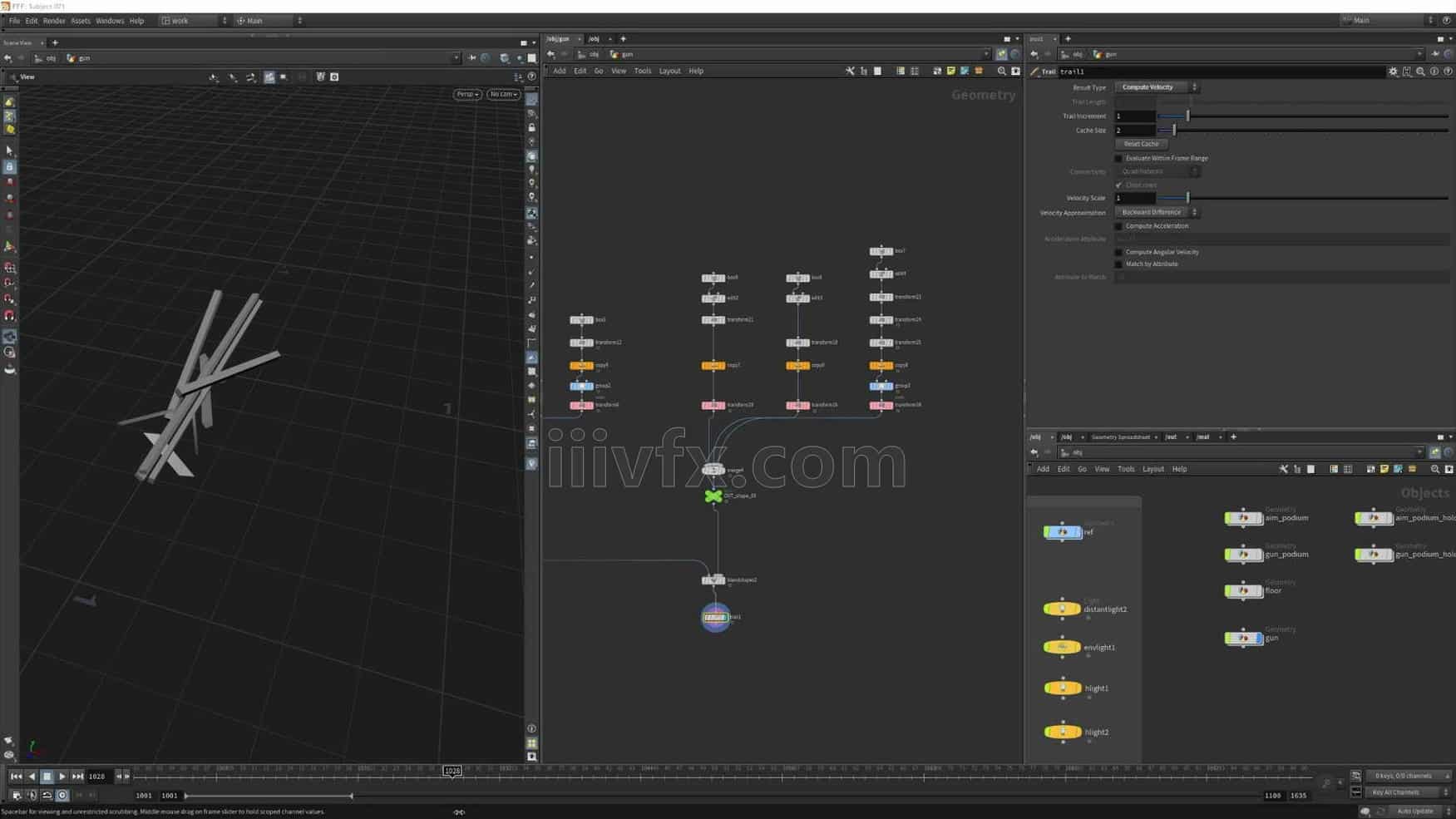Viewport: 1456px width, 819px height.
Task: Jump to last frame in playbar
Action: click(77, 776)
